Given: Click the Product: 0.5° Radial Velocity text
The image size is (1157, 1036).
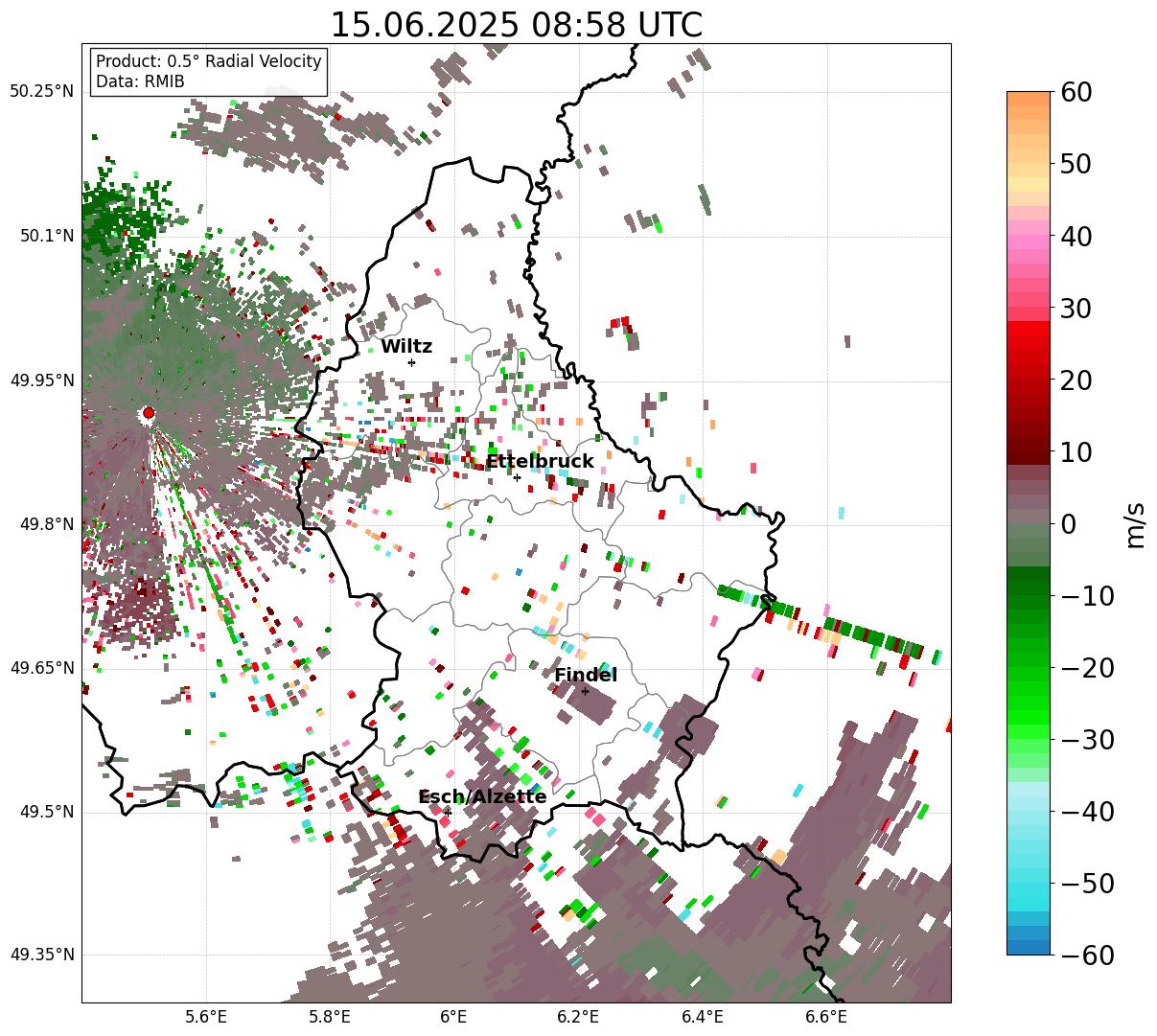Looking at the screenshot, I should click(x=209, y=61).
